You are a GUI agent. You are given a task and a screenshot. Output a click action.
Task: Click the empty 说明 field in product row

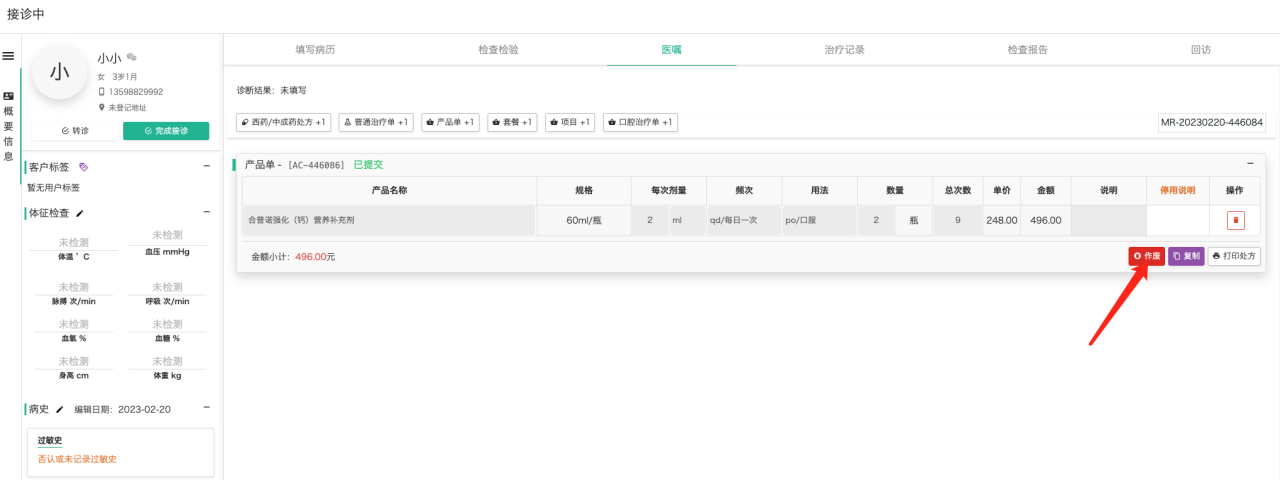(x=1108, y=220)
